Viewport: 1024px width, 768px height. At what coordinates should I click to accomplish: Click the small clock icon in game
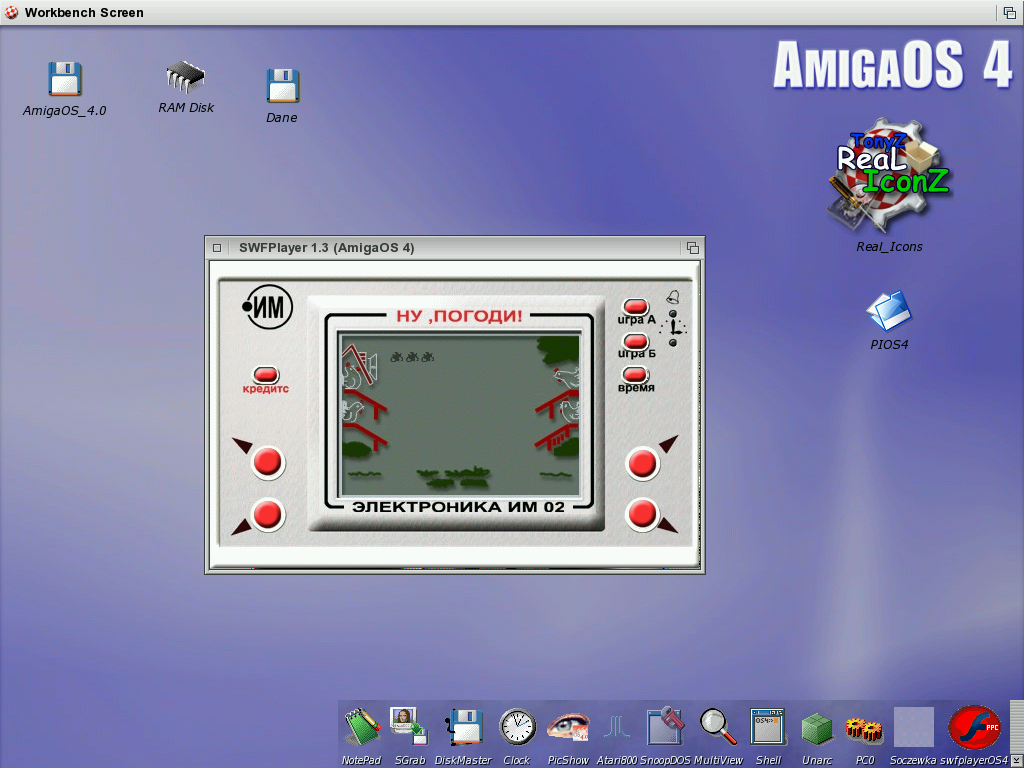tap(673, 327)
